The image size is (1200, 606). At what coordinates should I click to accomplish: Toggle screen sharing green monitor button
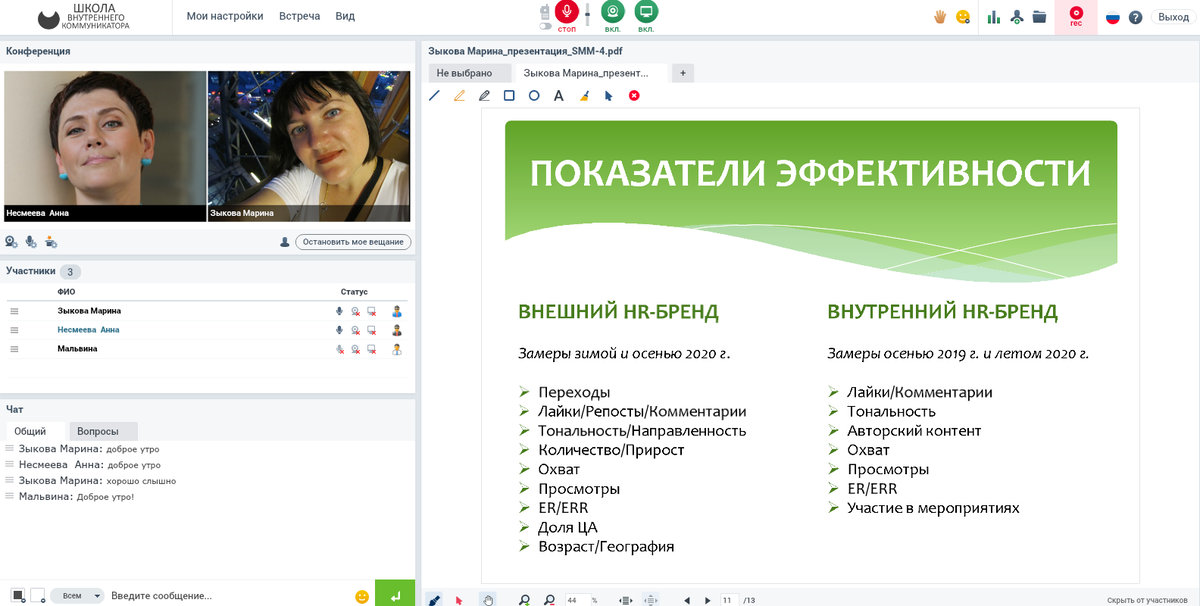tap(646, 12)
